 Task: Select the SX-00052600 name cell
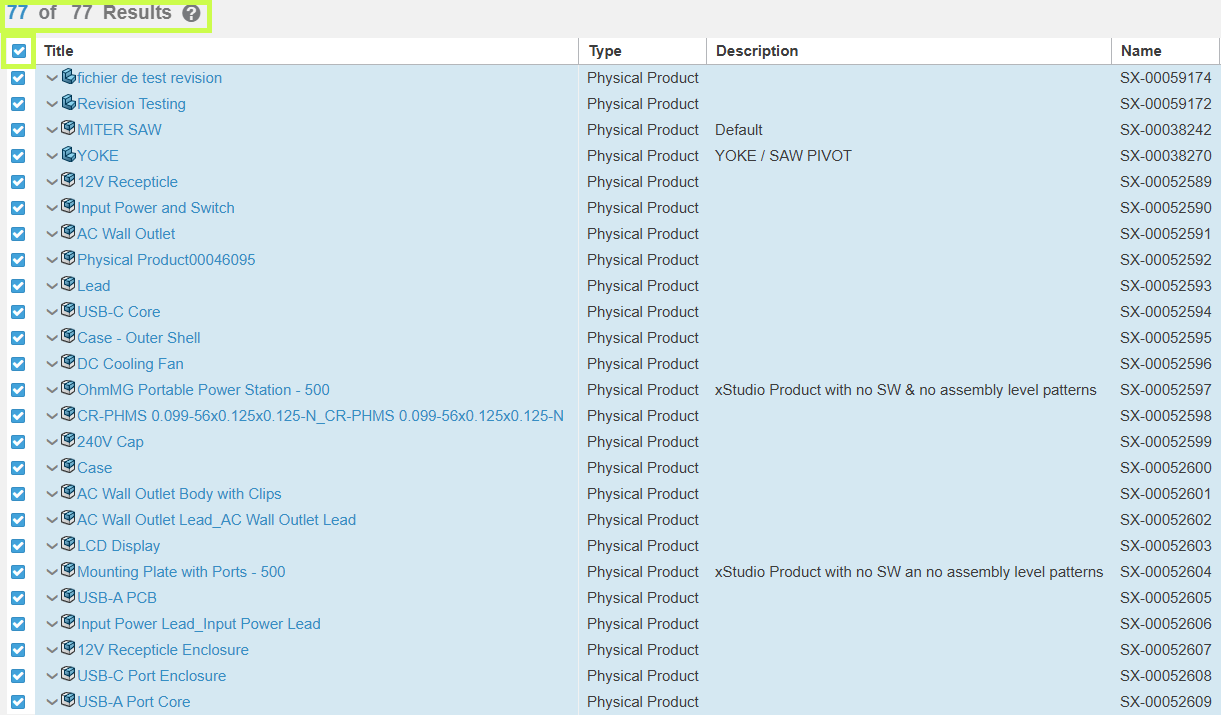tap(1165, 468)
